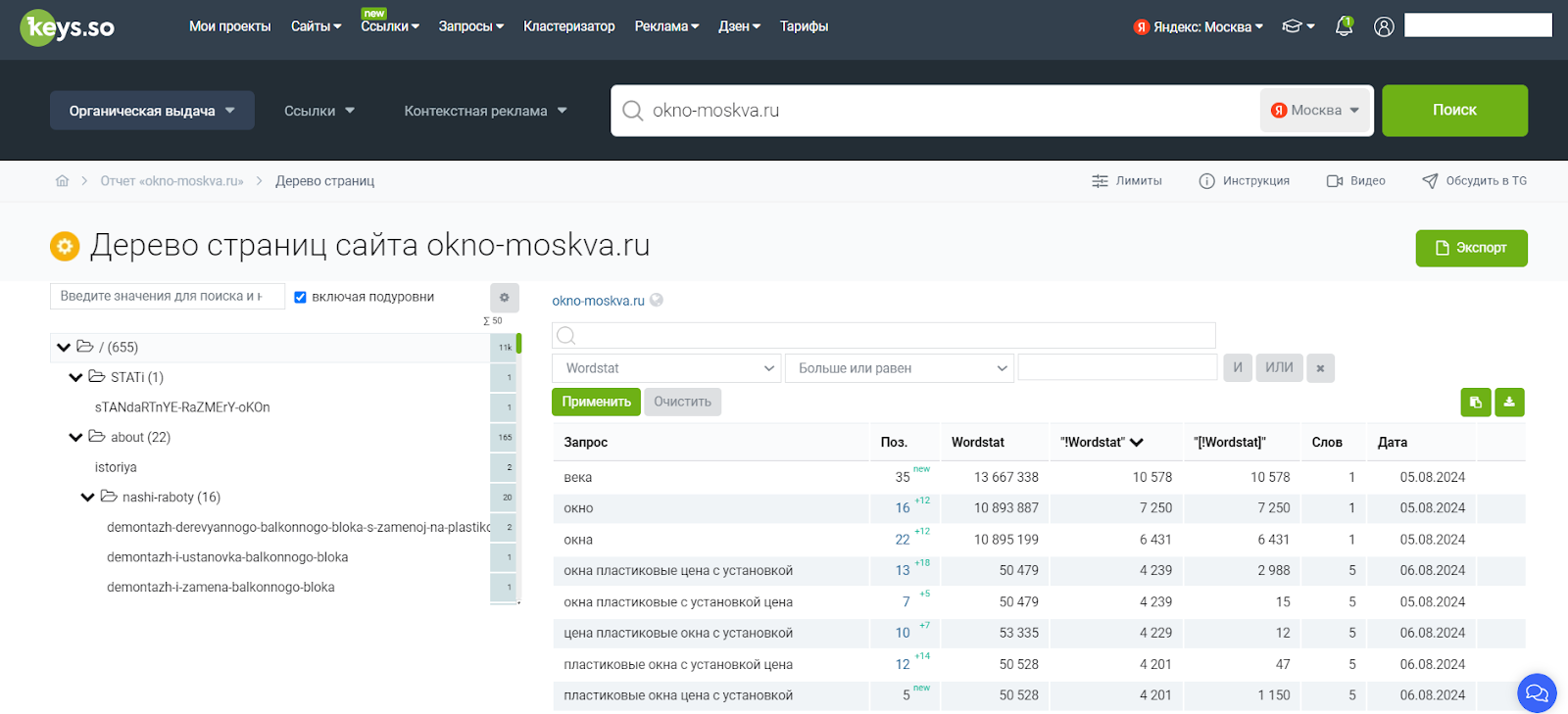The image size is (1568, 714).
Task: Open the support chat bubble
Action: pos(1537,693)
